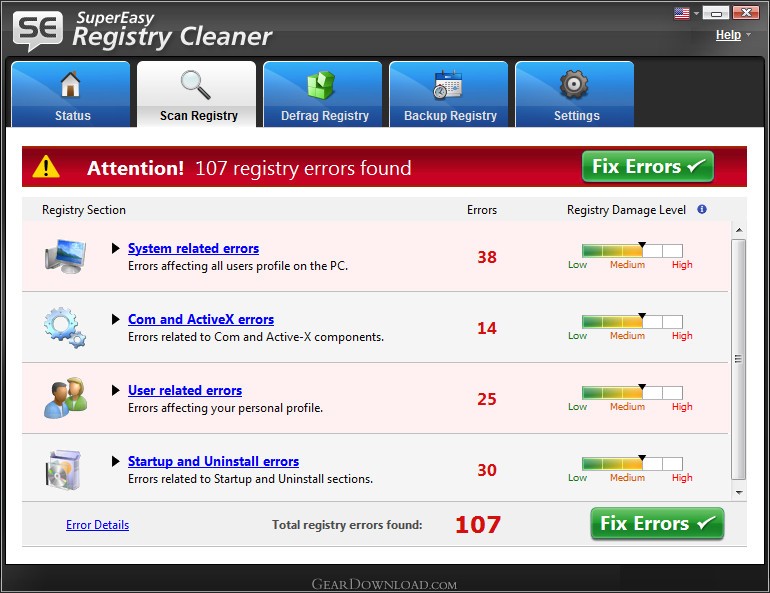Click the scrollbar down arrow
This screenshot has height=593, width=770.
pos(739,493)
